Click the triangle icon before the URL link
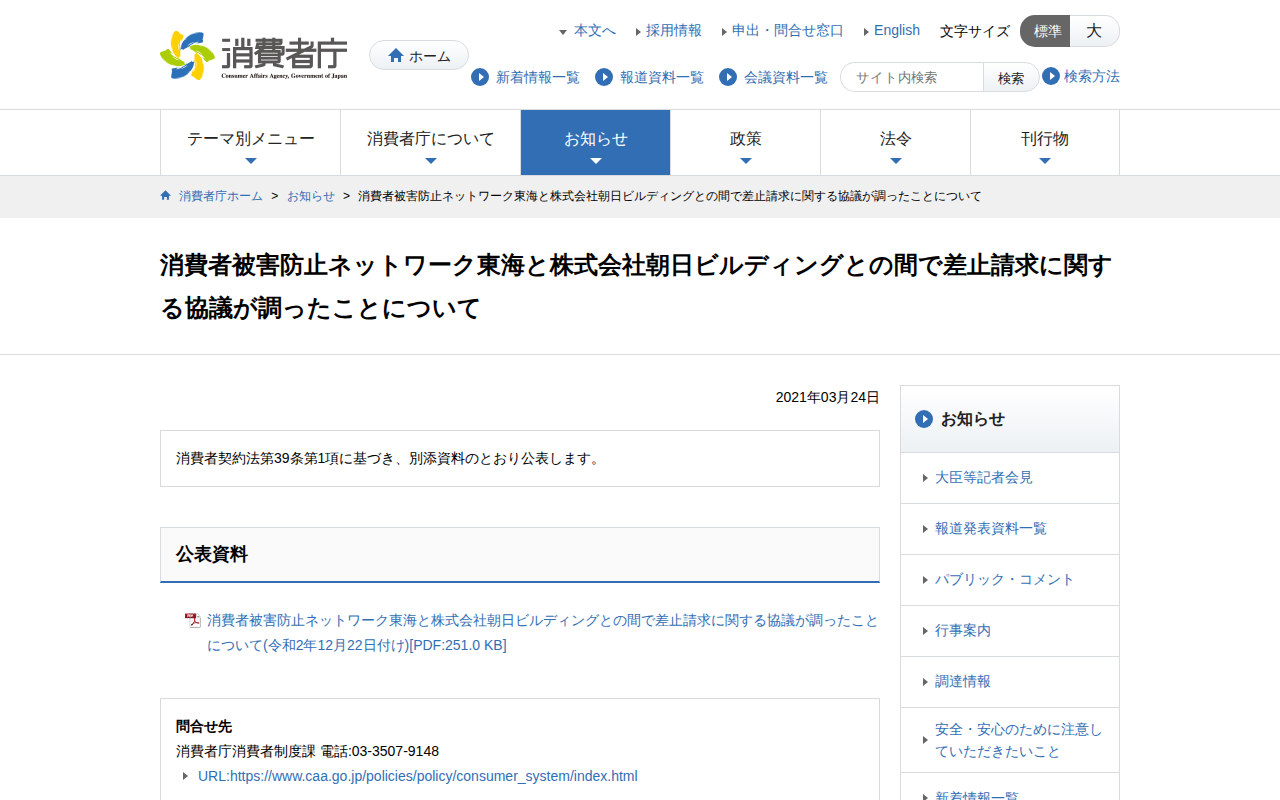 186,775
